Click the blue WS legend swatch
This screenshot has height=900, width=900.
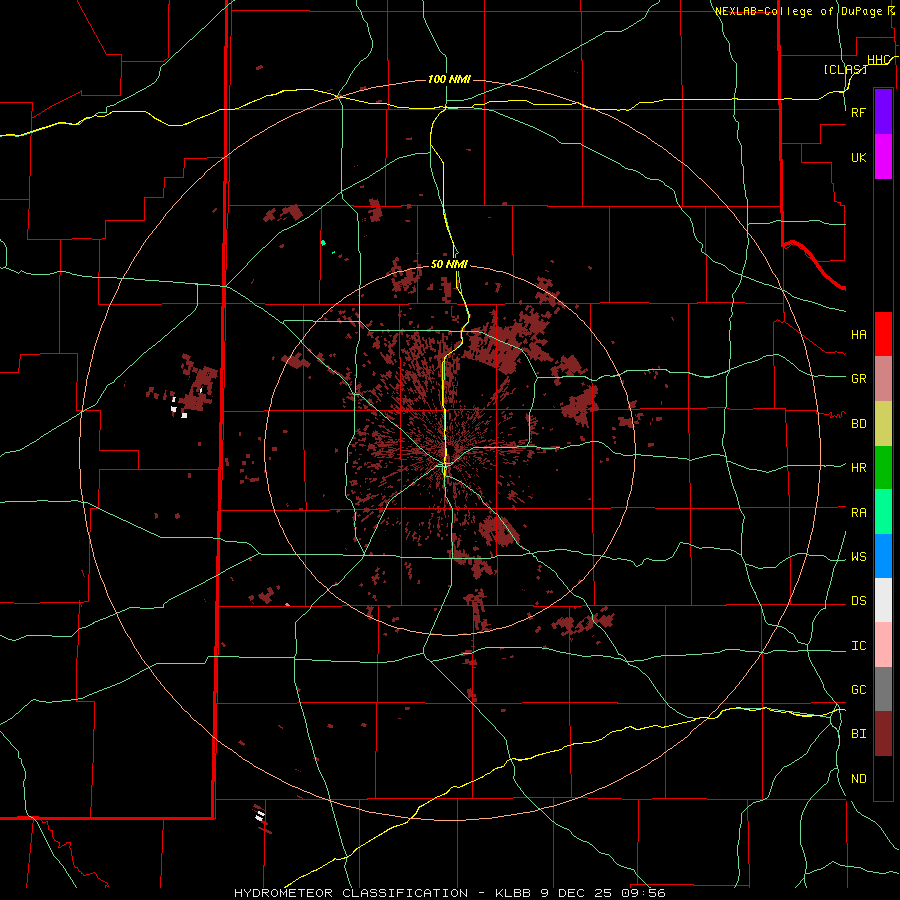tap(883, 556)
